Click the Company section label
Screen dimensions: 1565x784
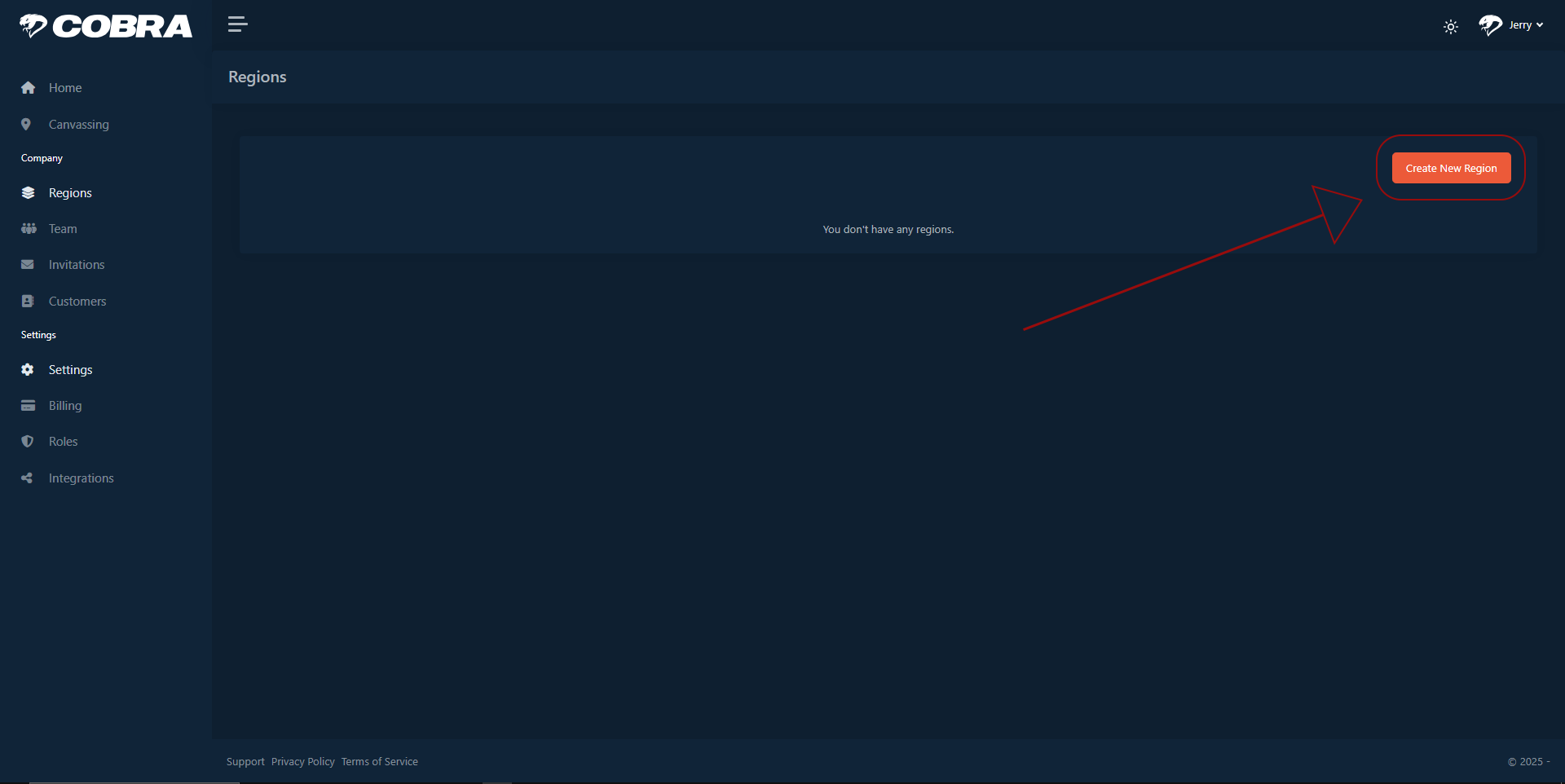pos(42,158)
